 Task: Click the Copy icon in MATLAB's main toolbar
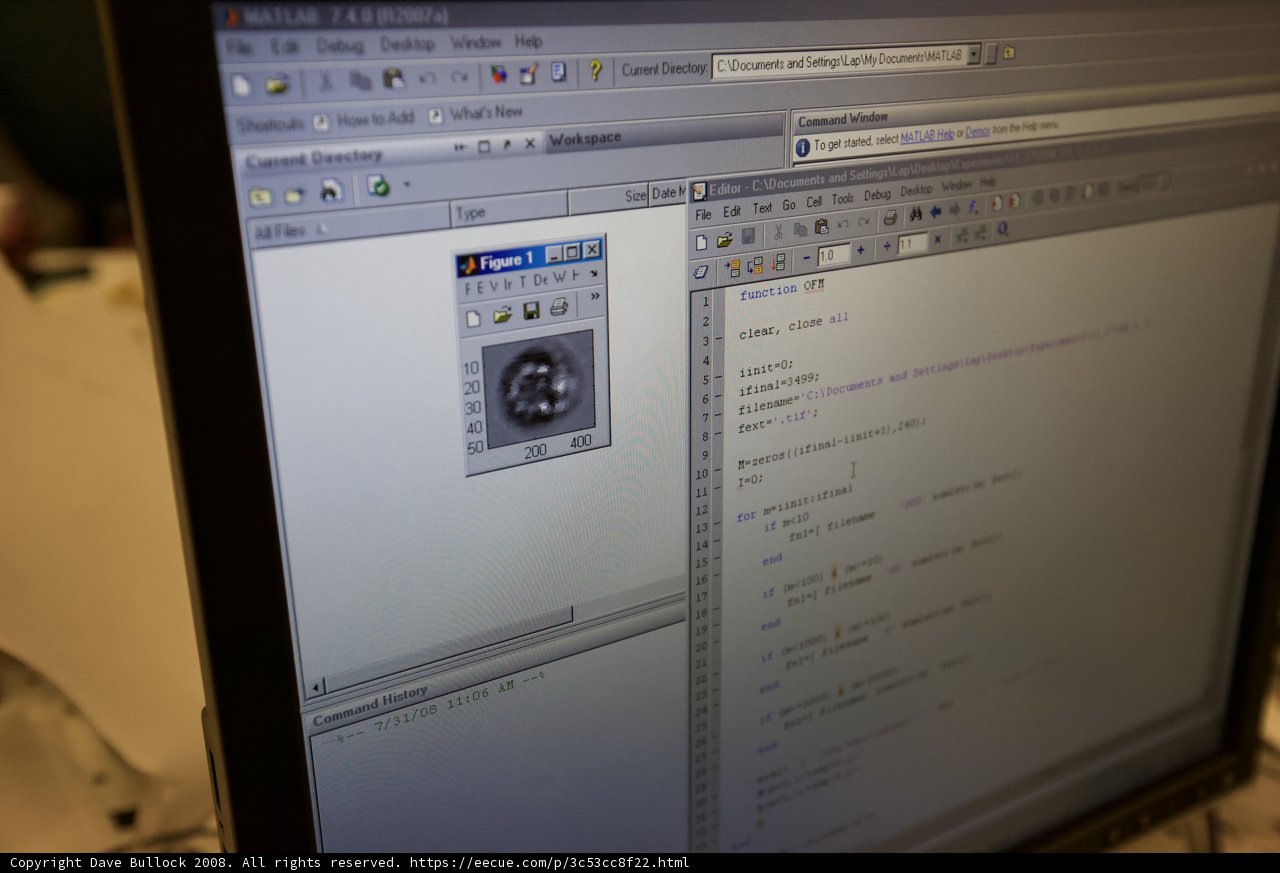pos(360,80)
